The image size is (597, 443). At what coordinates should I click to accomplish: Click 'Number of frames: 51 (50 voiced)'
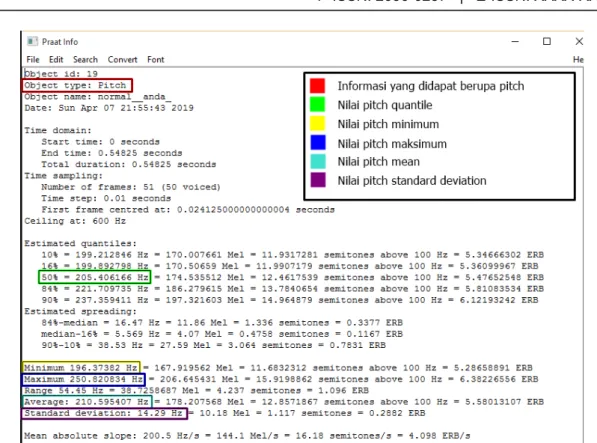131,187
